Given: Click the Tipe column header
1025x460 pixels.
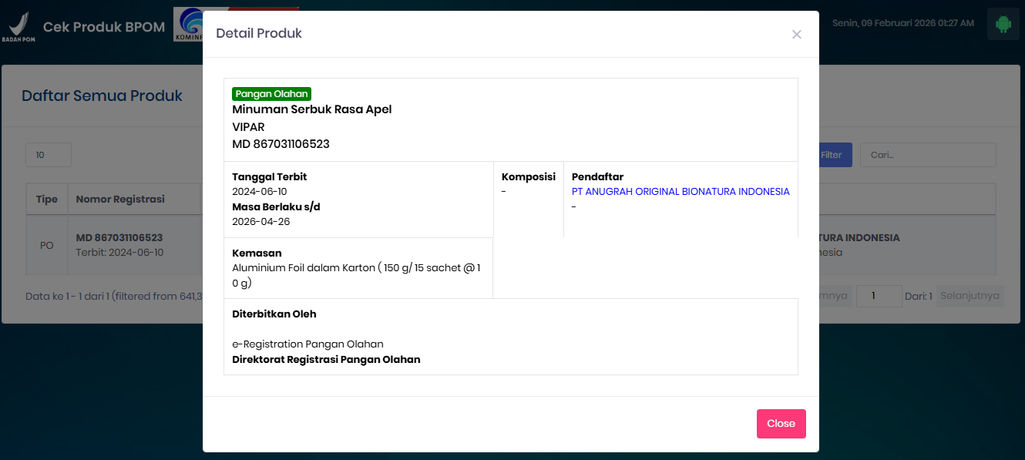Looking at the screenshot, I should 47,199.
